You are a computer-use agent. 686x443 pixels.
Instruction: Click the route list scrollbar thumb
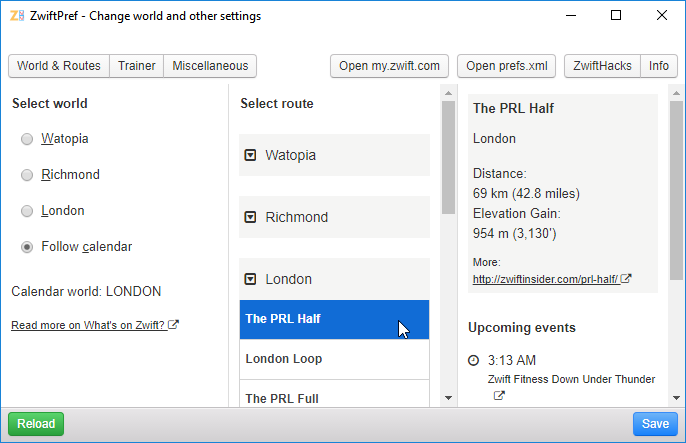click(448, 158)
